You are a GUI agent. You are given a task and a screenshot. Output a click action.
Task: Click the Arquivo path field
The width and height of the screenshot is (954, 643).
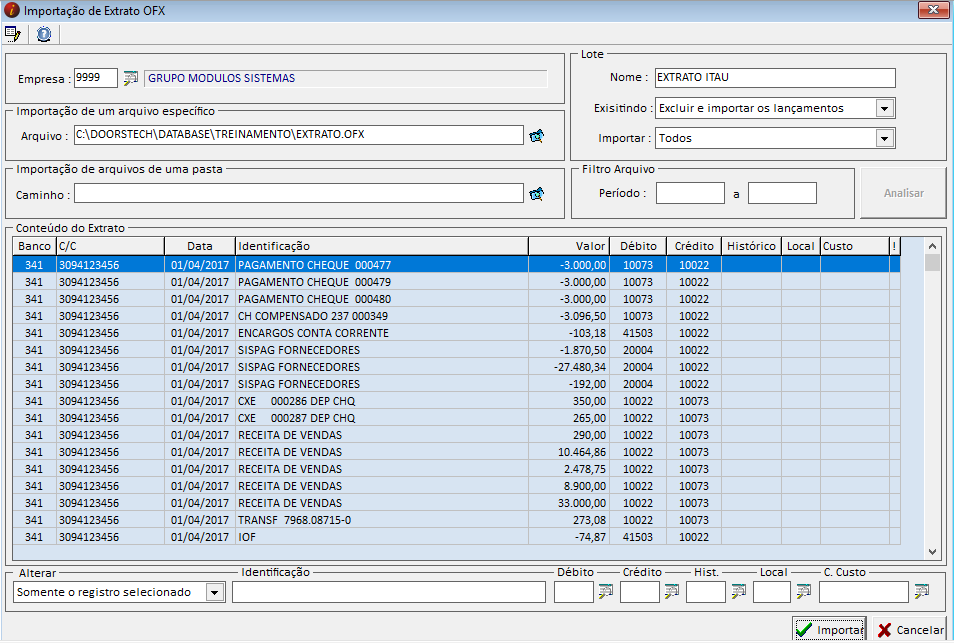[299, 135]
